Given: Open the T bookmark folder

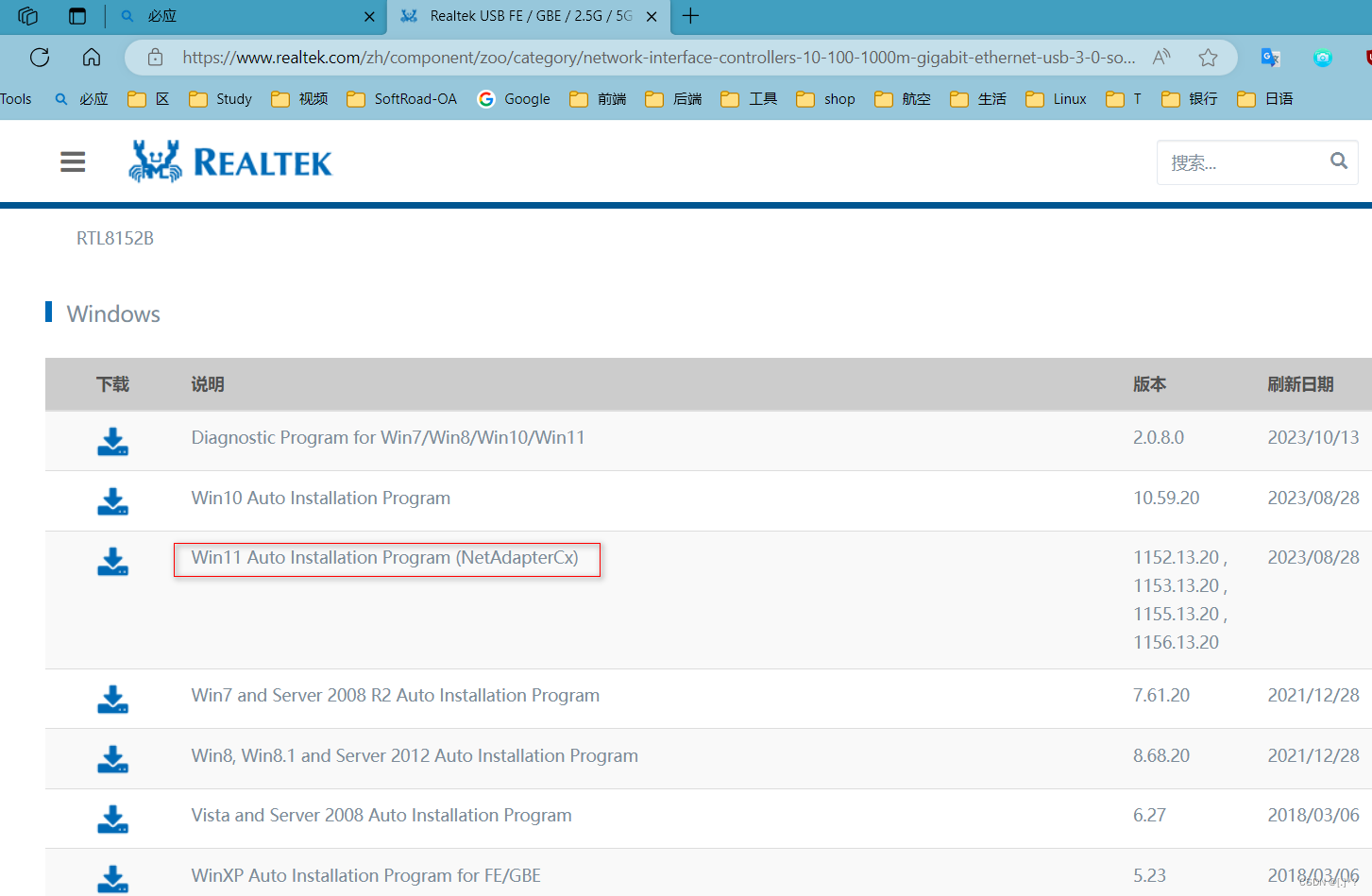Looking at the screenshot, I should 1124,99.
